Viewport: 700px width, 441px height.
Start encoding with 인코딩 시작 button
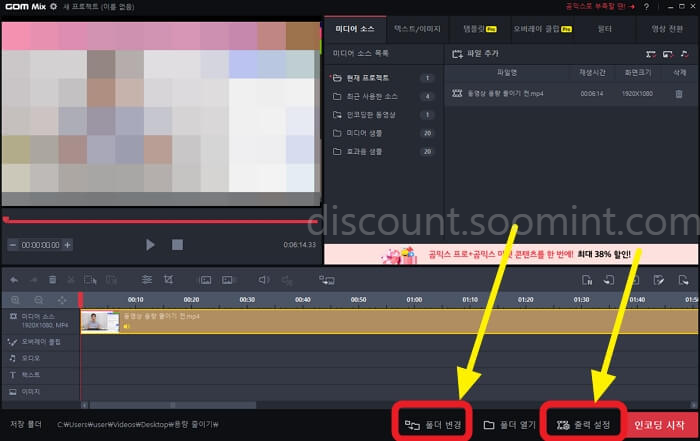coord(660,425)
